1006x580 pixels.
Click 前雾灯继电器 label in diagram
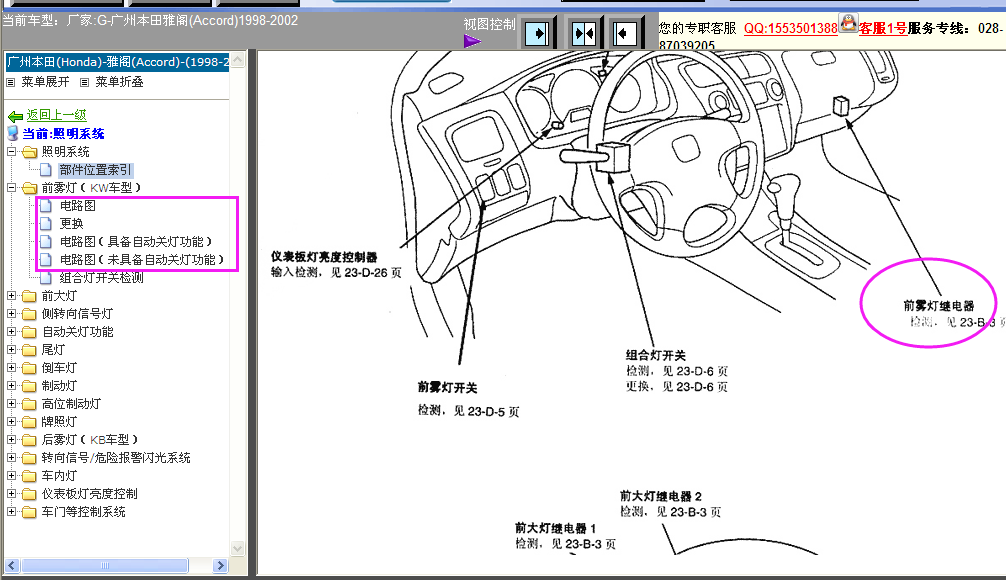tap(939, 306)
